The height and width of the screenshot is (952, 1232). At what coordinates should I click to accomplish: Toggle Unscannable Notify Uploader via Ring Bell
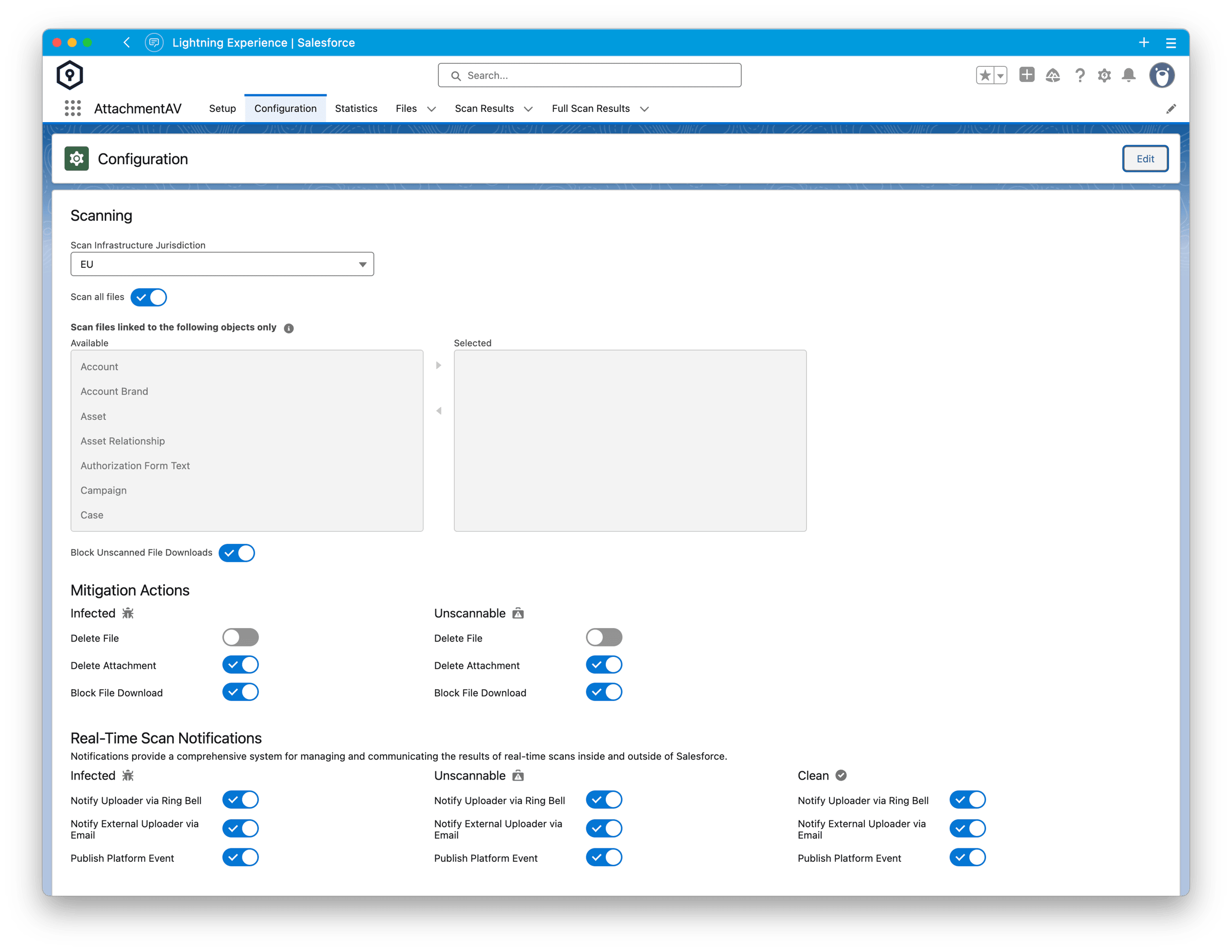point(604,800)
